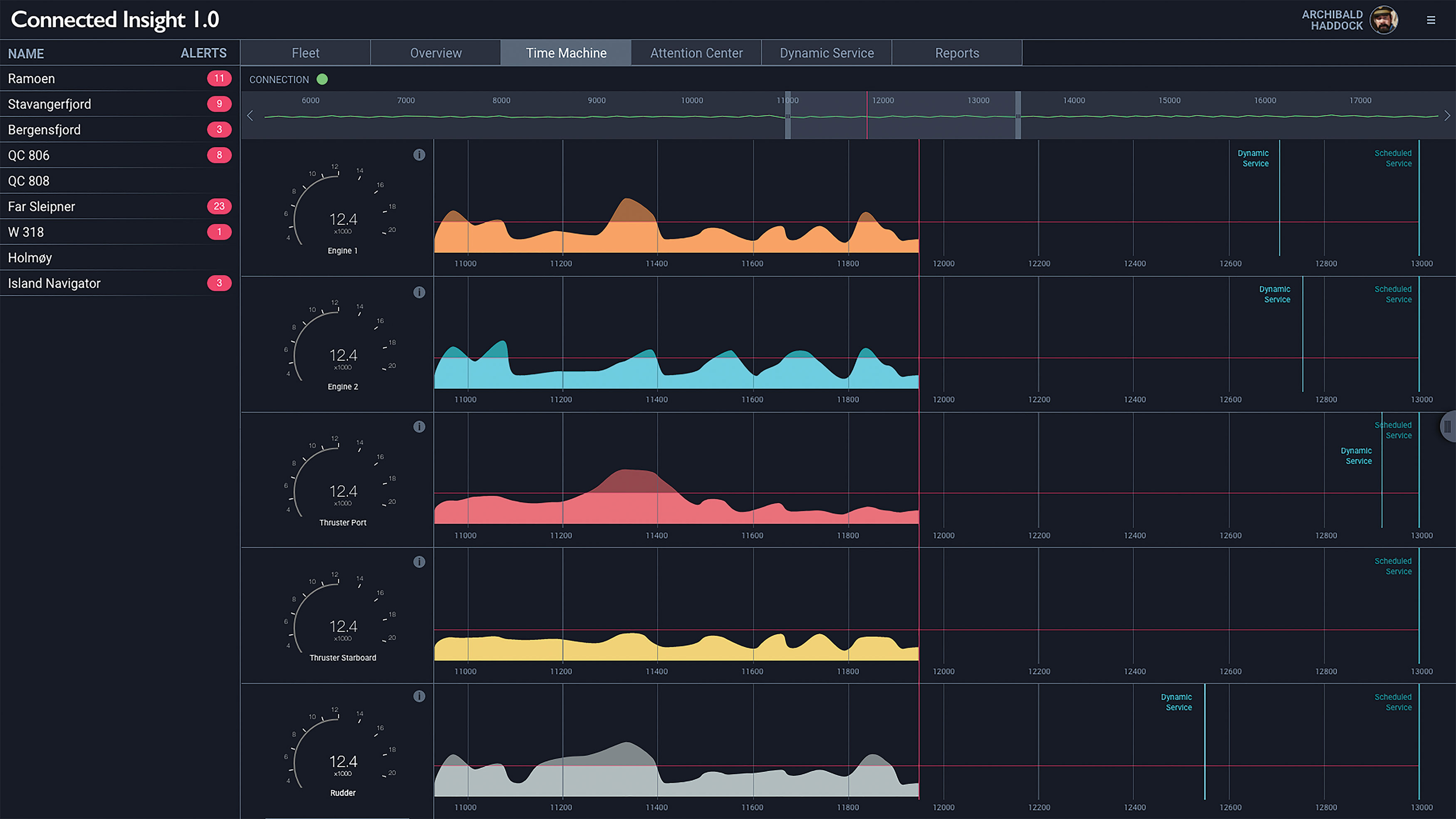This screenshot has width=1456, height=819.
Task: View Rudder chart details via info icon
Action: pyautogui.click(x=419, y=696)
